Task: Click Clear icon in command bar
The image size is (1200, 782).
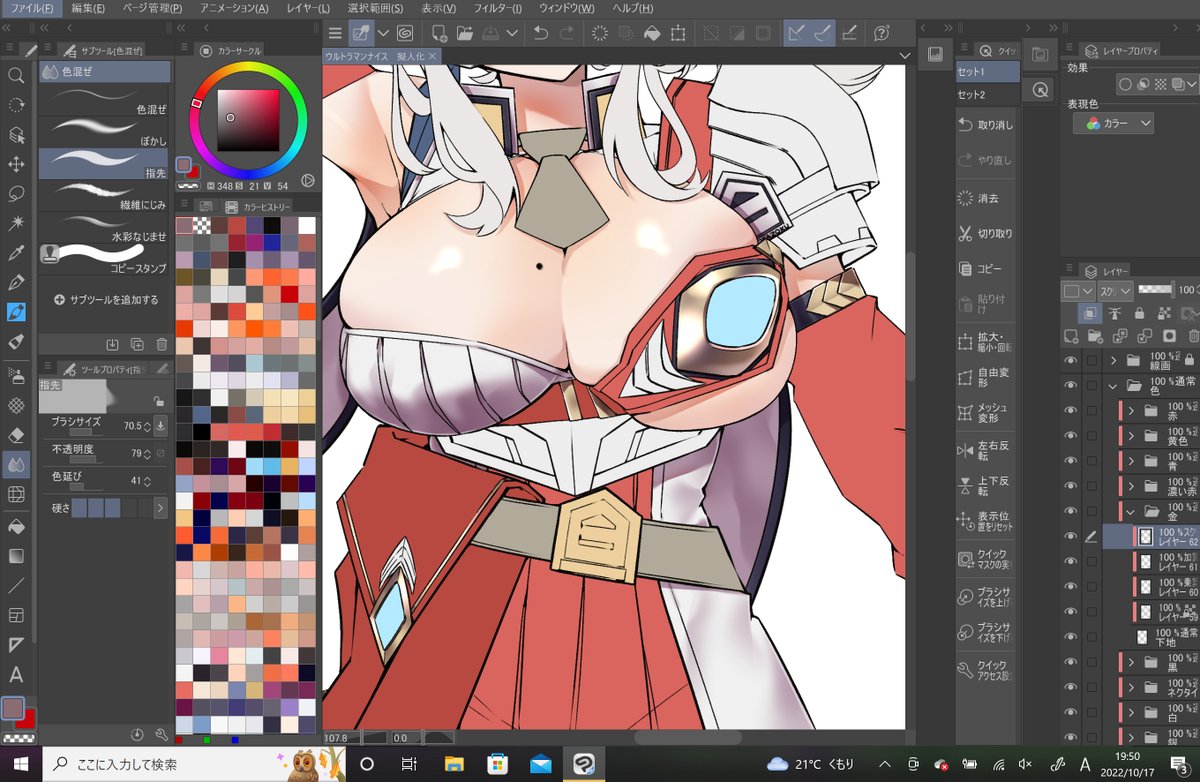Action: pos(600,33)
